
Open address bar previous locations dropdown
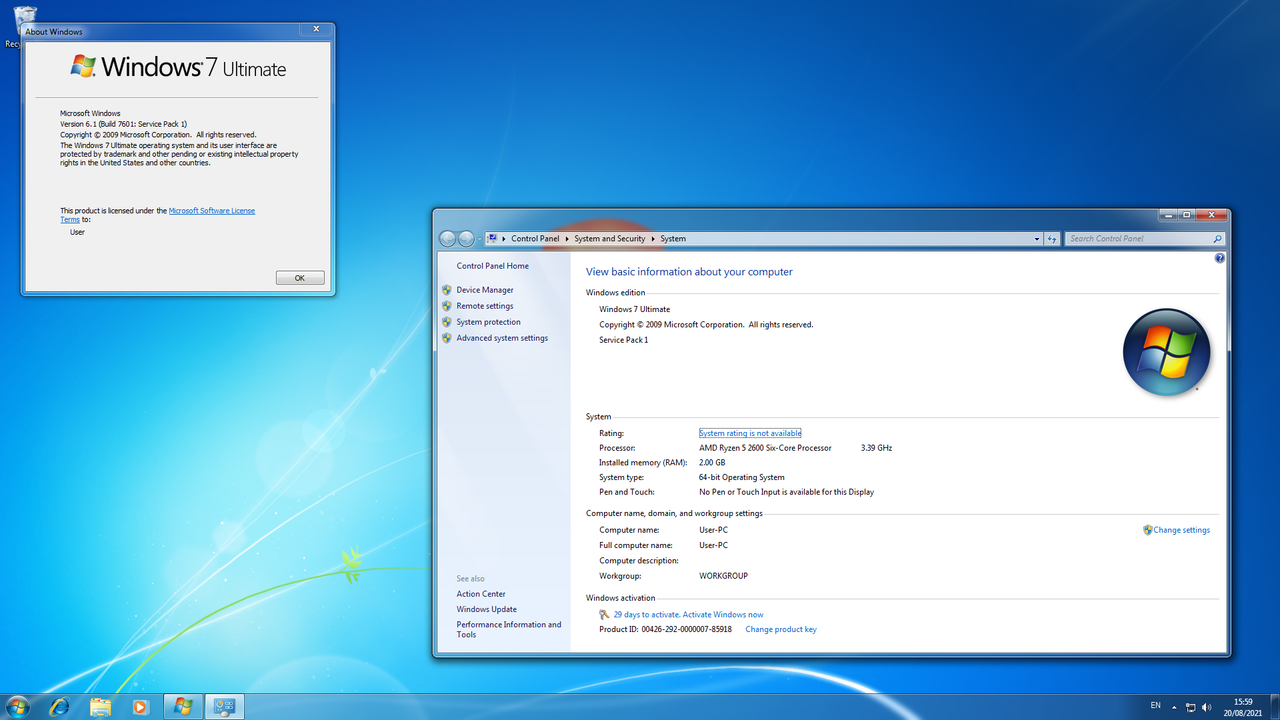click(x=1036, y=239)
